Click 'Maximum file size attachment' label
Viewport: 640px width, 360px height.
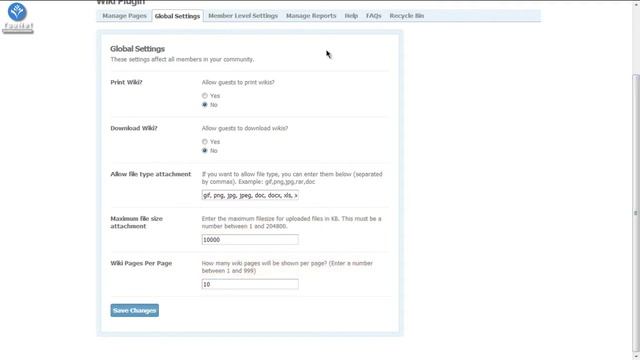(136, 222)
